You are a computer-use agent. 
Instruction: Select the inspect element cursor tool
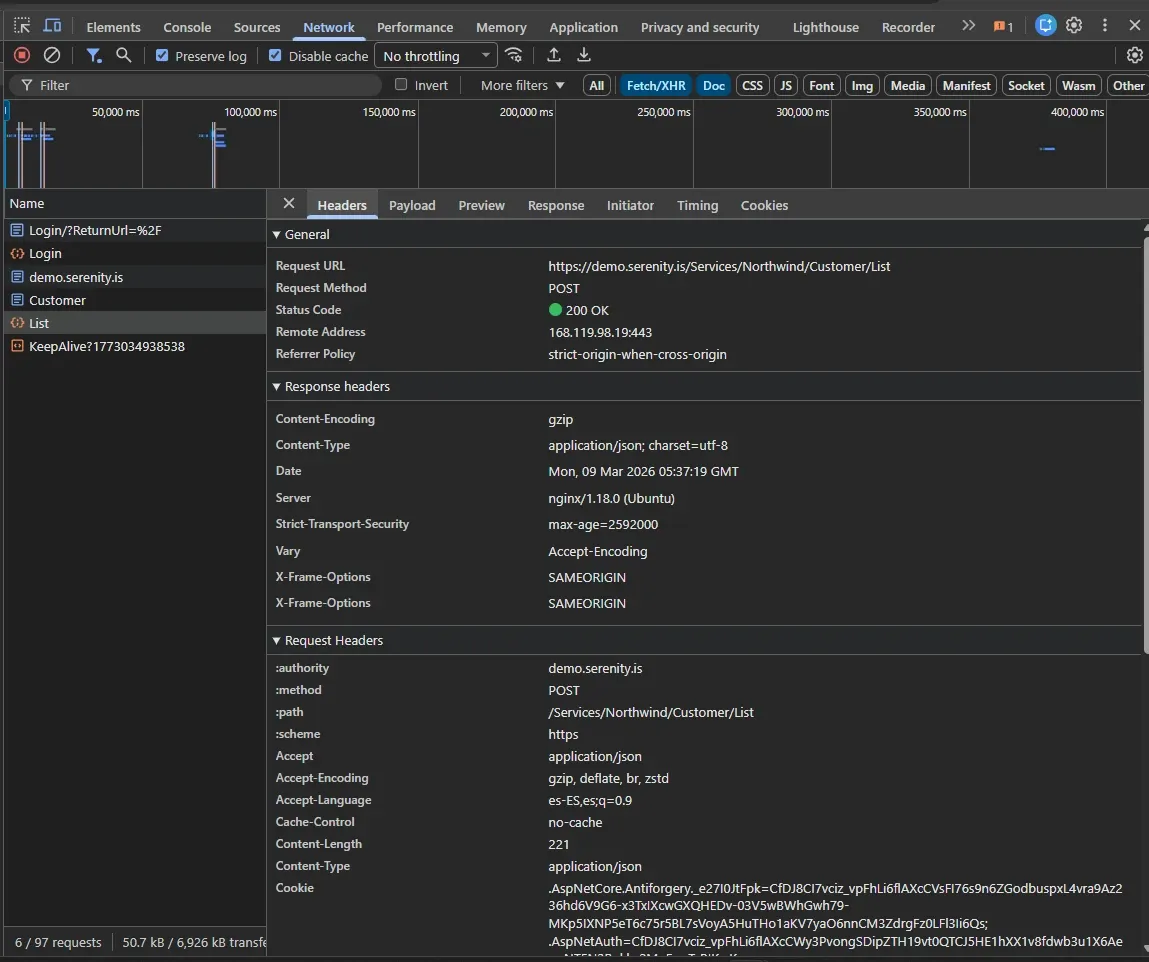(x=20, y=26)
